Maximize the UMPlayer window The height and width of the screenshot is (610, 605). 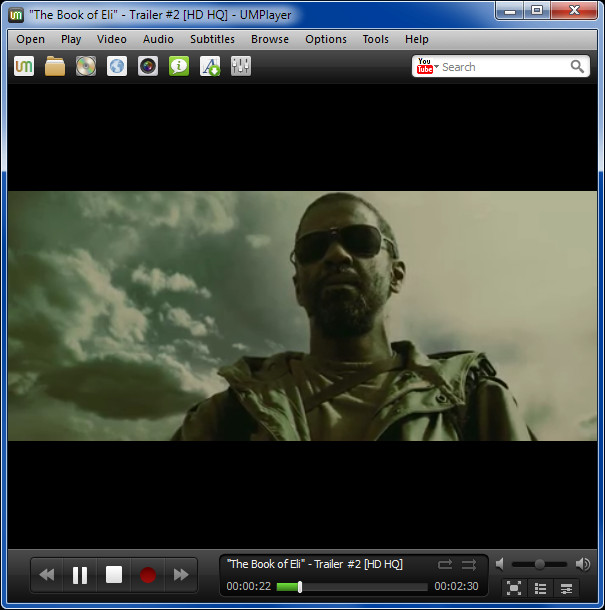[x=537, y=11]
